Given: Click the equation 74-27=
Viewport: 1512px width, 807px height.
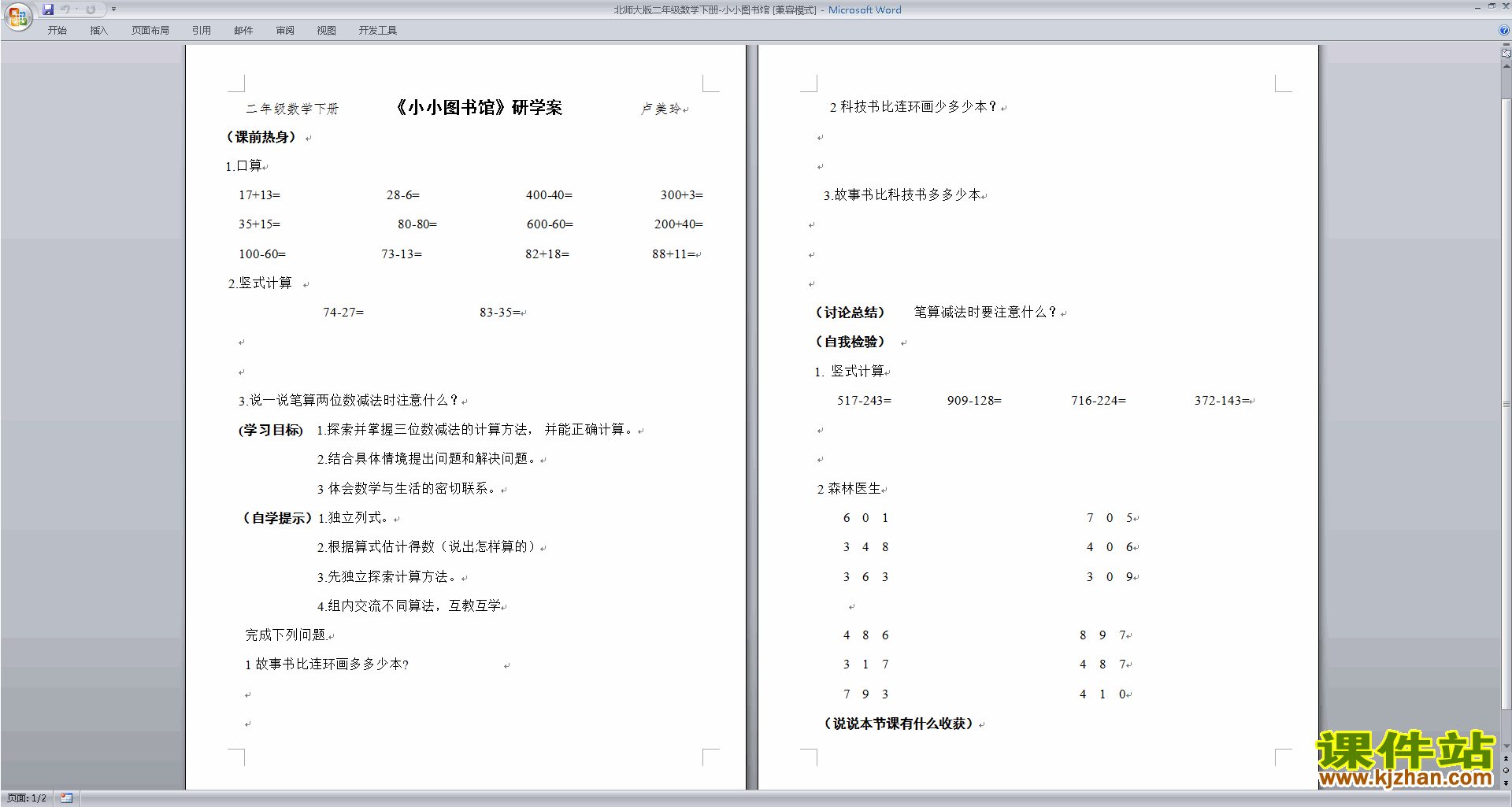Looking at the screenshot, I should pos(343,313).
